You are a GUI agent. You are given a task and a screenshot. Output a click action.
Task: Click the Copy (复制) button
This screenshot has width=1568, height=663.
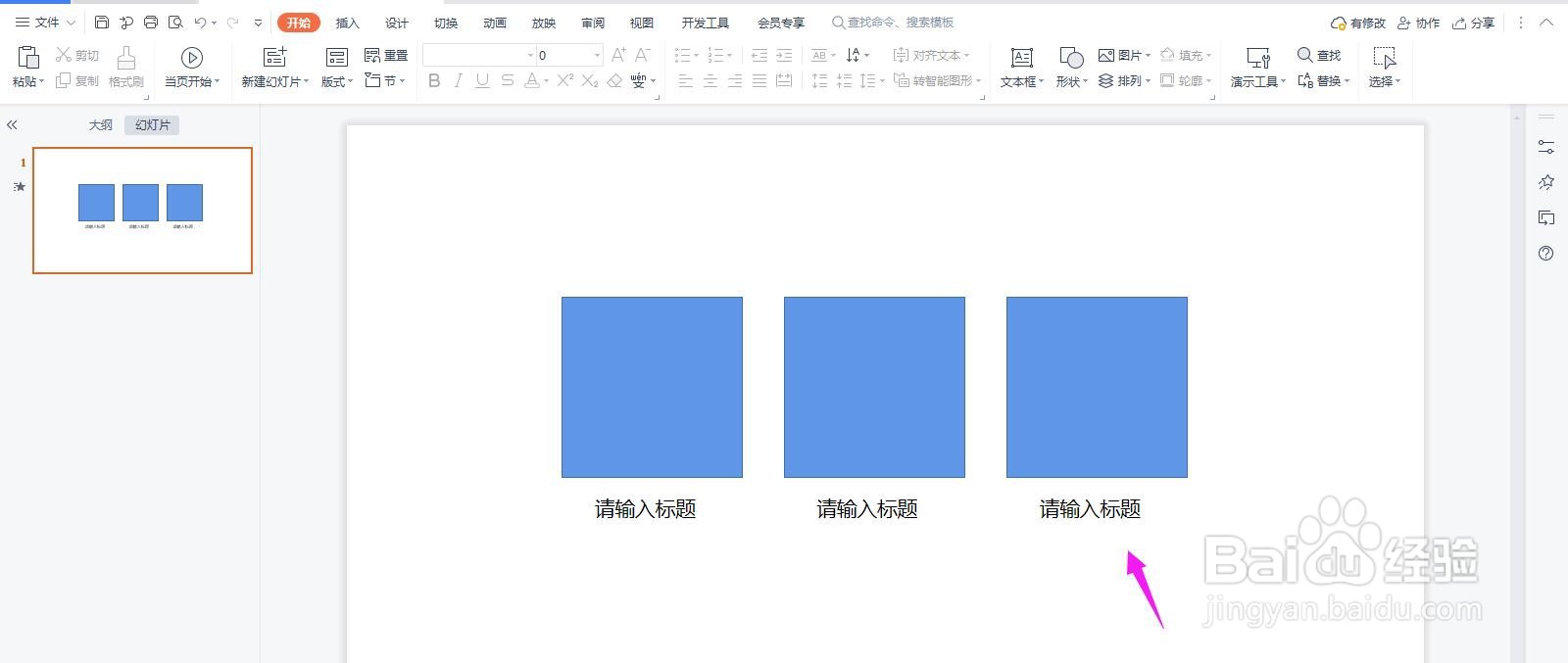click(x=77, y=80)
